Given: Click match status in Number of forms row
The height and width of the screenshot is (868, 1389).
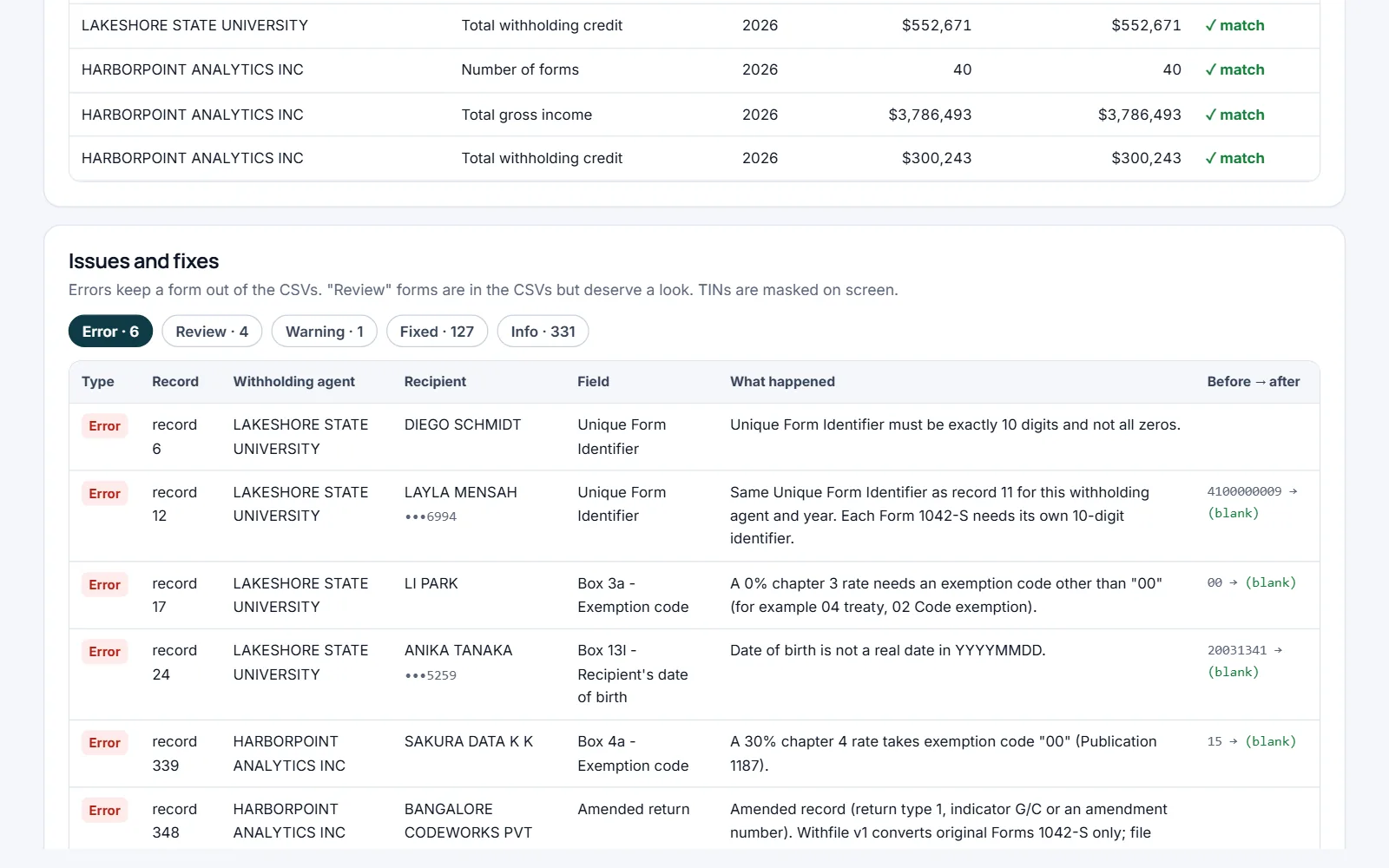Looking at the screenshot, I should coord(1234,69).
